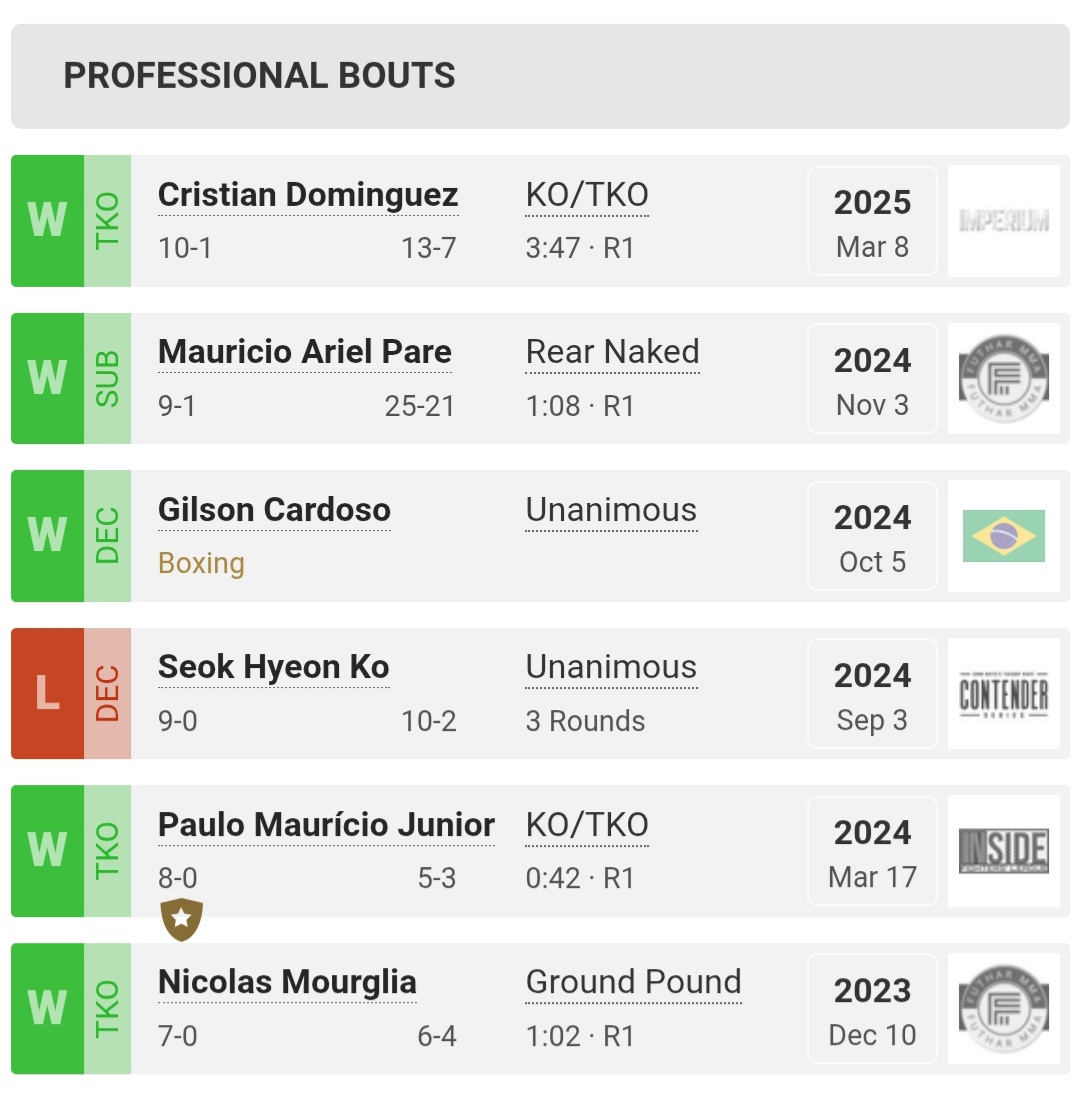View Nicolas Mourglia's fighter page
Screen dimensions: 1080x1110
click(x=287, y=983)
